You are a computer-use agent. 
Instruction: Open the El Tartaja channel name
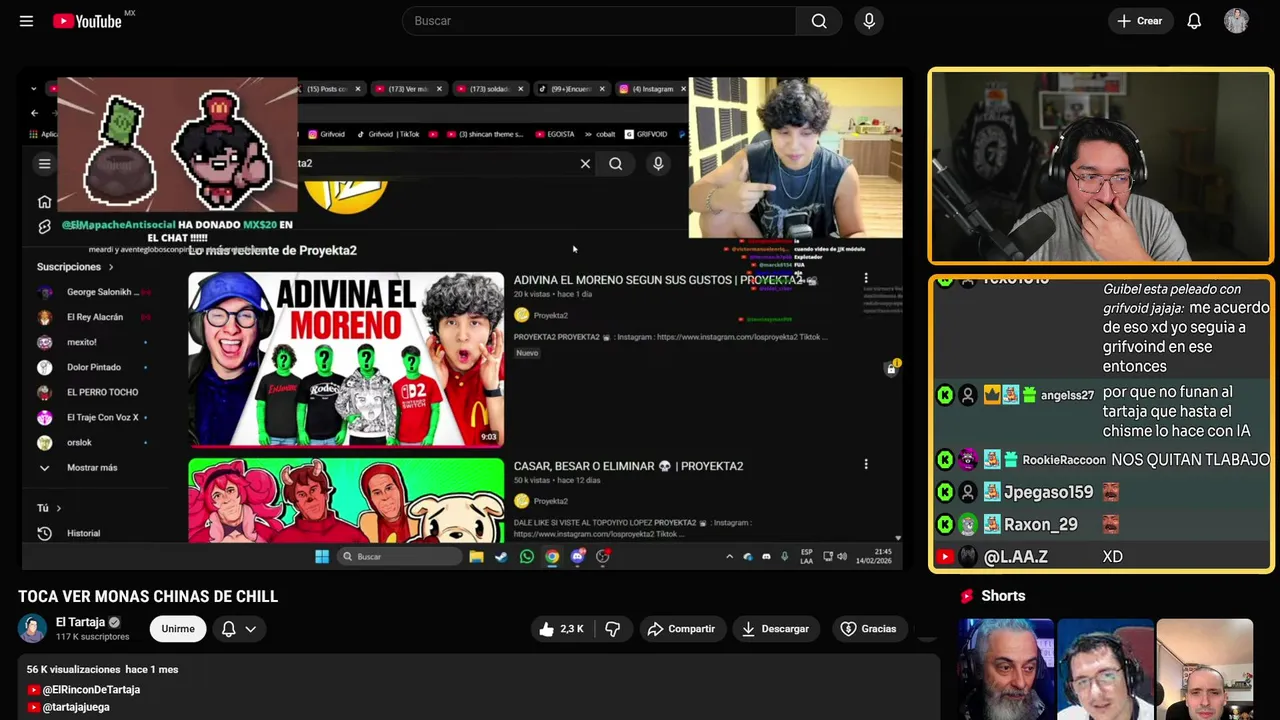80,622
